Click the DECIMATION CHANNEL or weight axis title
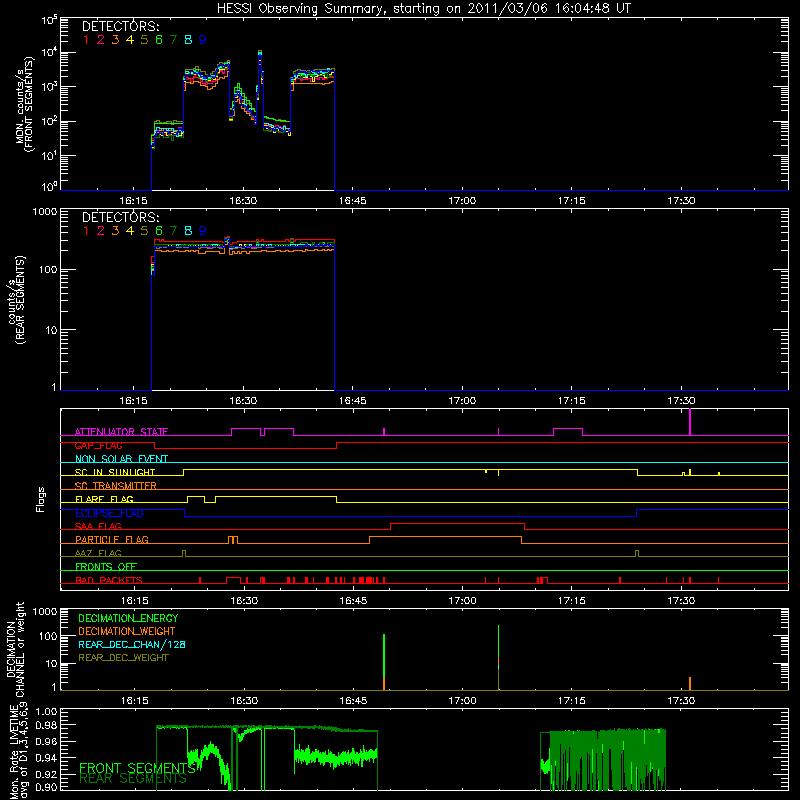The width and height of the screenshot is (800, 800). [15, 649]
